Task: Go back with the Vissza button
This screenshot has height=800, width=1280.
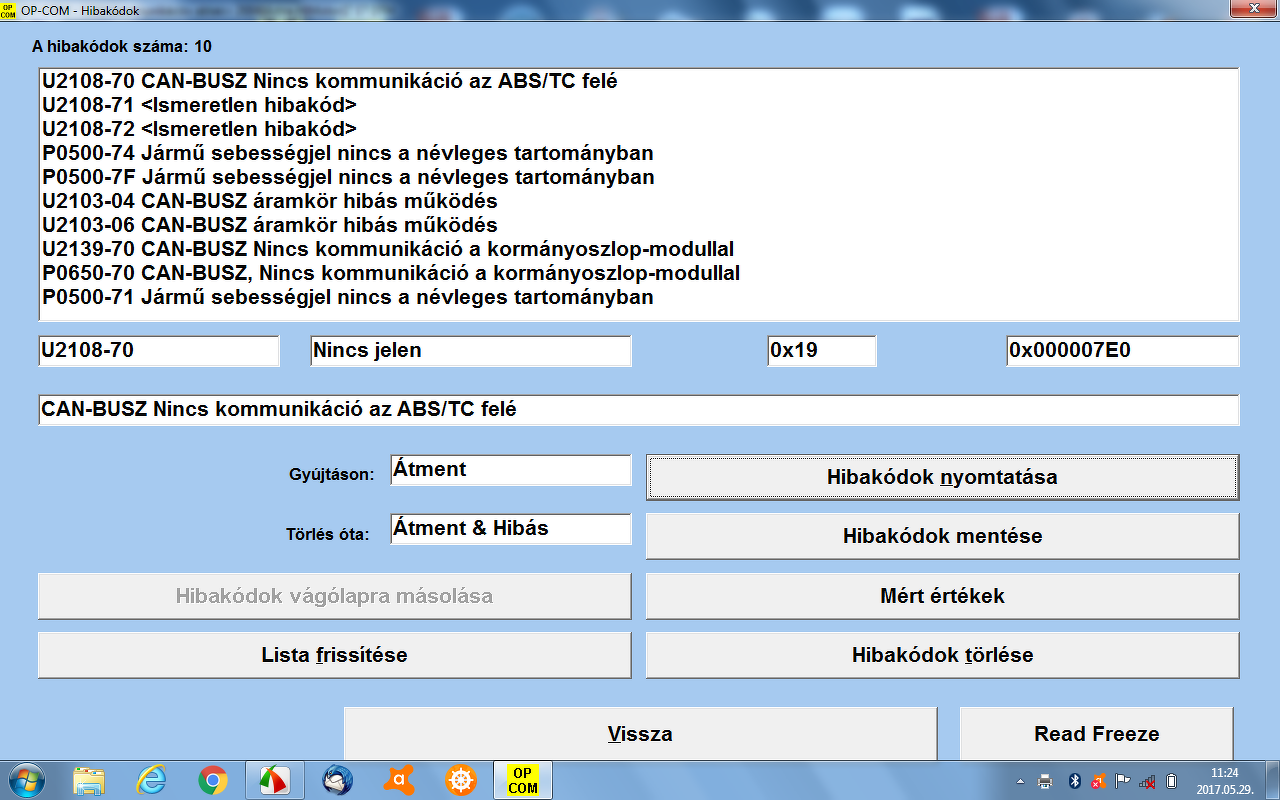Action: [x=640, y=734]
